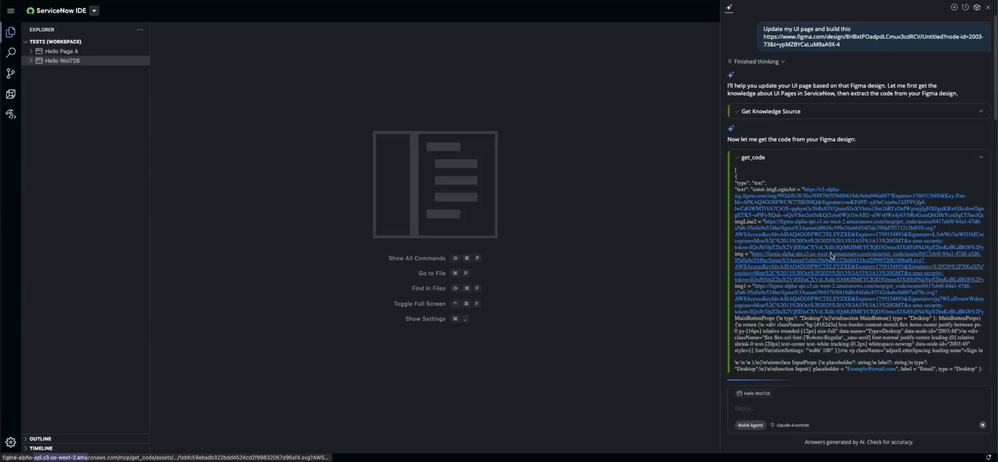Click Go to File in the editor placeholder
The height and width of the screenshot is (462, 998).
(x=432, y=274)
